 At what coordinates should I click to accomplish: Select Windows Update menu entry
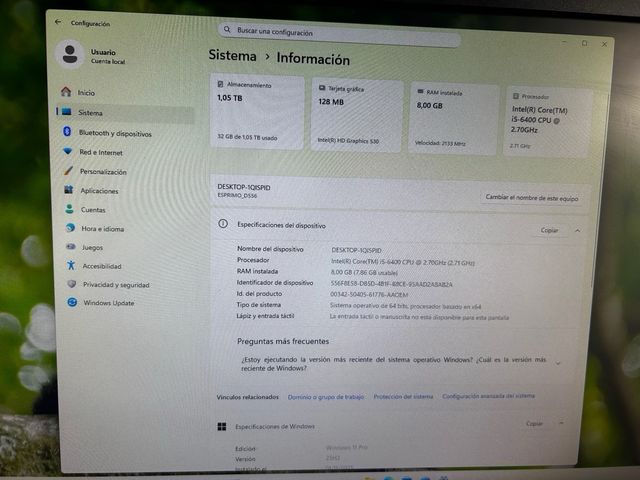pyautogui.click(x=109, y=303)
